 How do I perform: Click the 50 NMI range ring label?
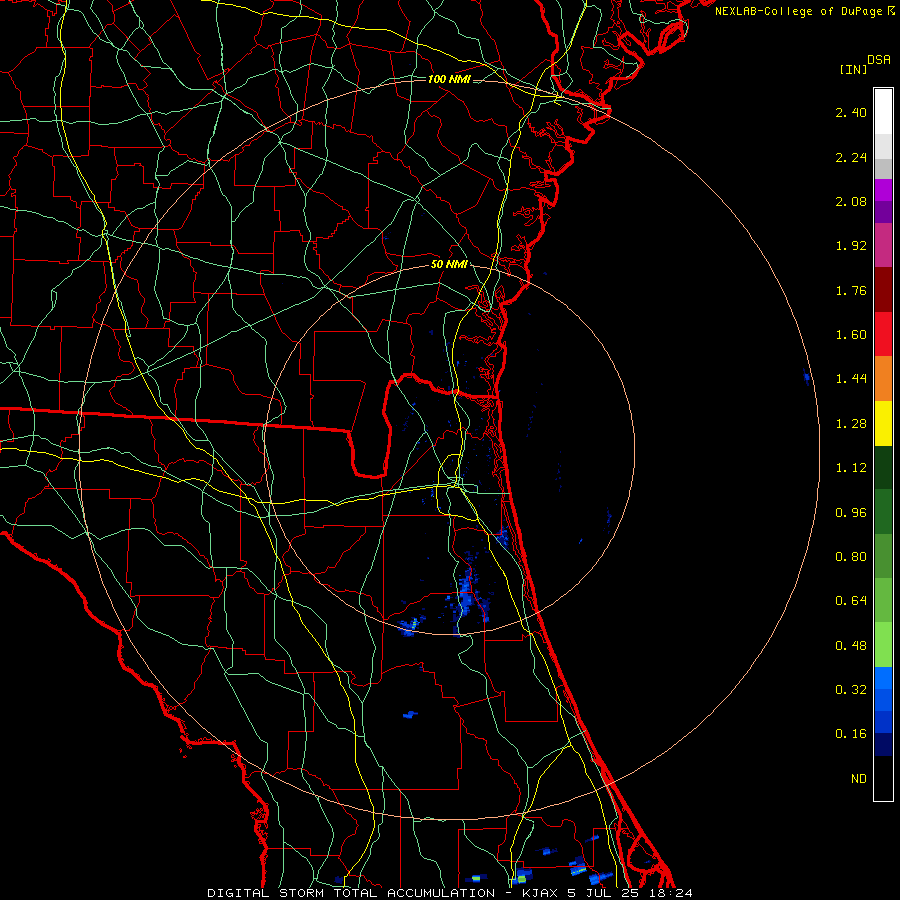tap(449, 265)
